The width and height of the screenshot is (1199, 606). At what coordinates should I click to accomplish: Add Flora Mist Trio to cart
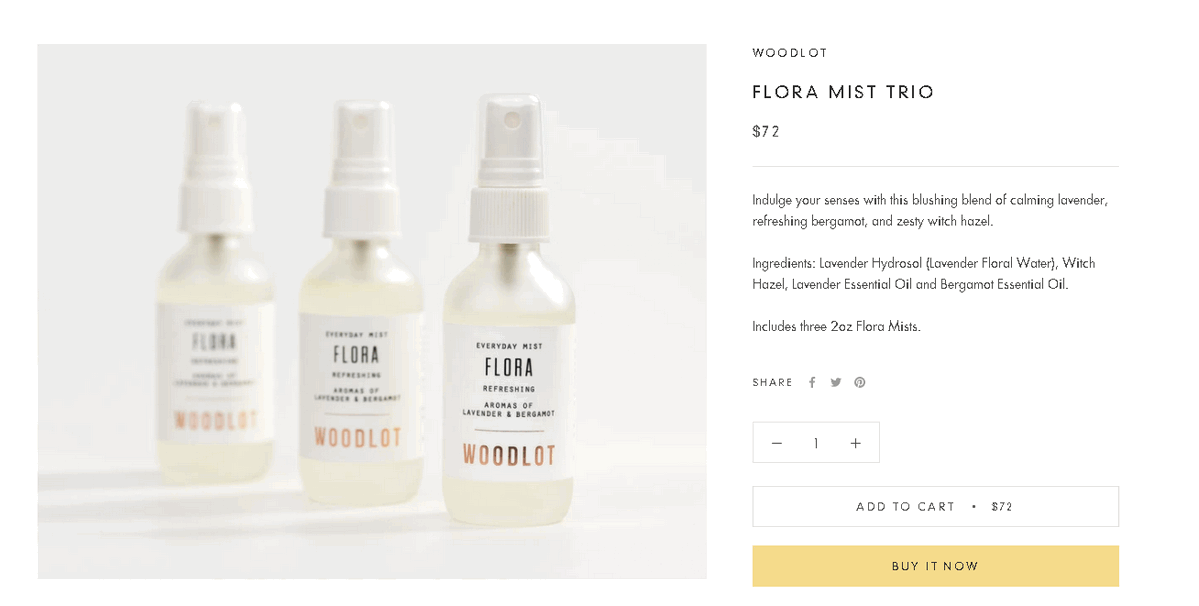[935, 506]
